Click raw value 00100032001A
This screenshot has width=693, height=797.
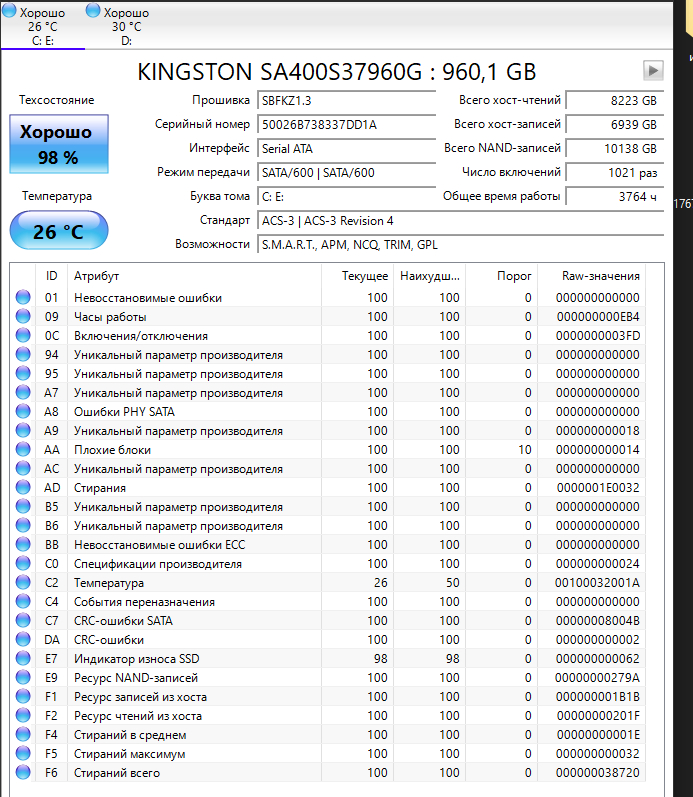[x=597, y=583]
